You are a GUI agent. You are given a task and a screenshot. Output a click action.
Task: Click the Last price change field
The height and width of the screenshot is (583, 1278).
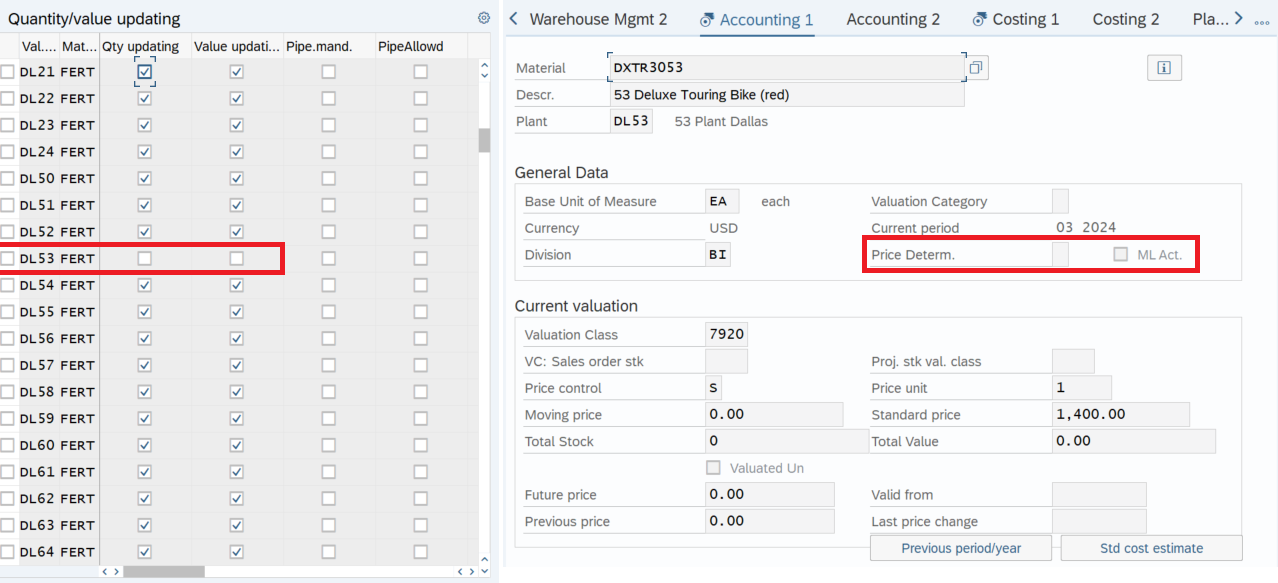[x=1099, y=521]
